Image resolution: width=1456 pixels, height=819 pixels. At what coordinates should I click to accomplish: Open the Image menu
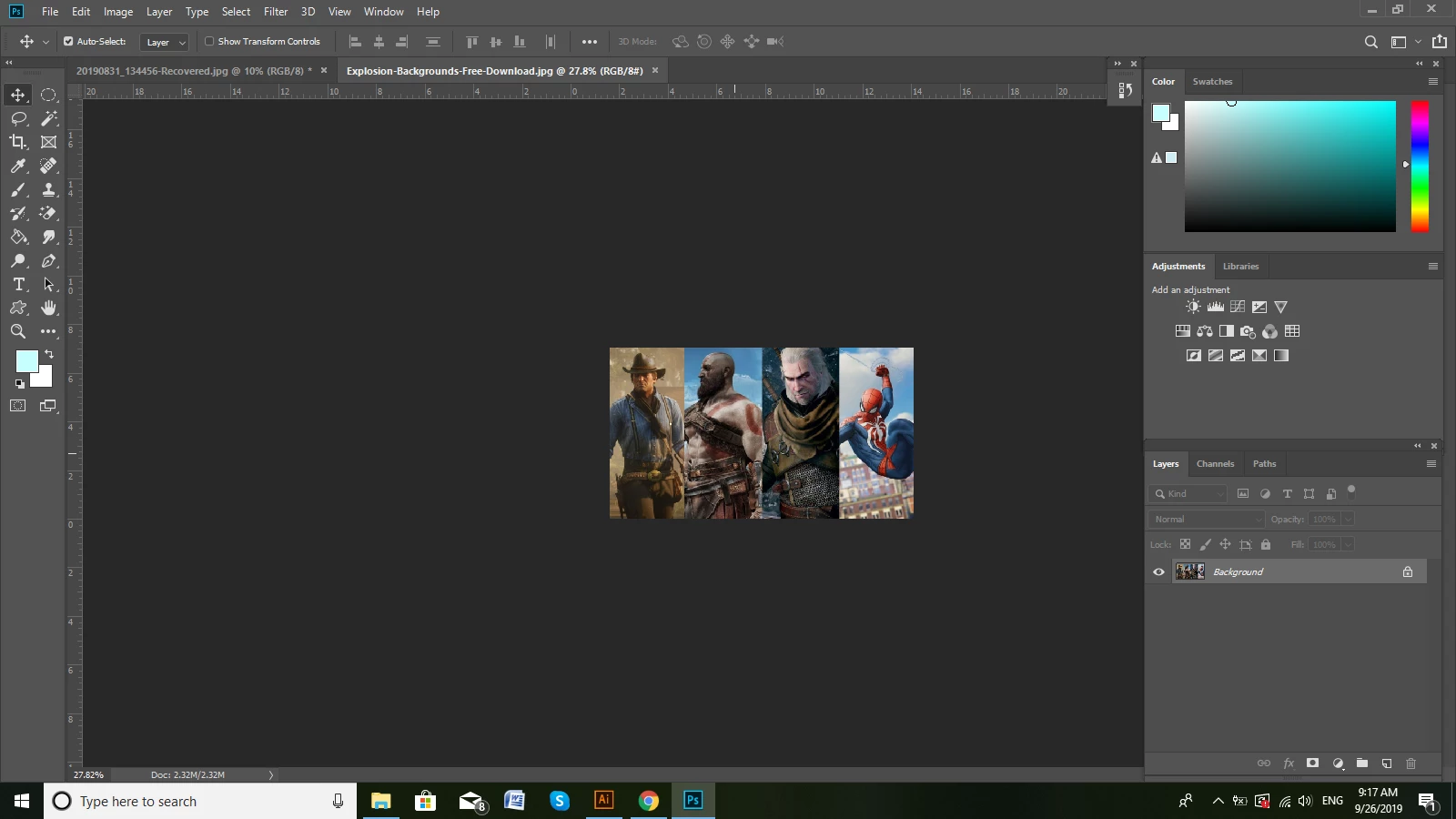(x=118, y=12)
